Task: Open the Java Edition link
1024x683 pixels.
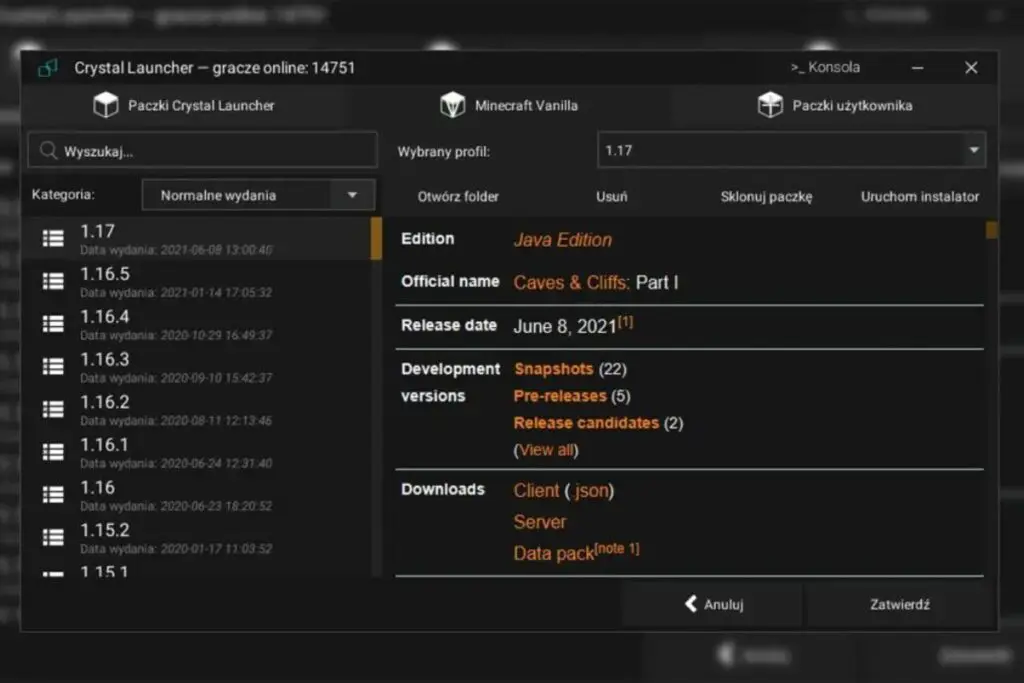Action: point(562,240)
